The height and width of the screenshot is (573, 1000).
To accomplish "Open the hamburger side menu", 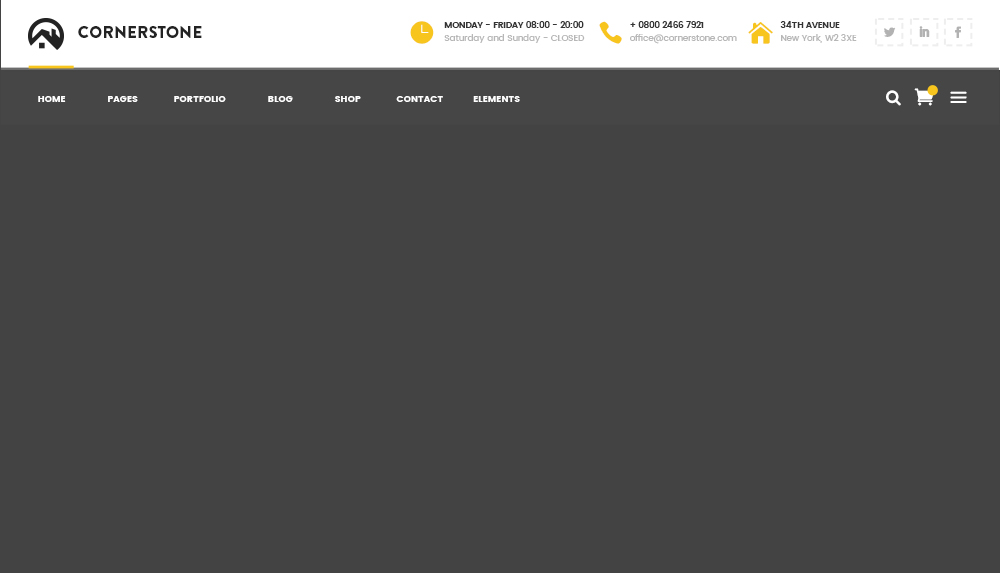I will [x=958, y=98].
